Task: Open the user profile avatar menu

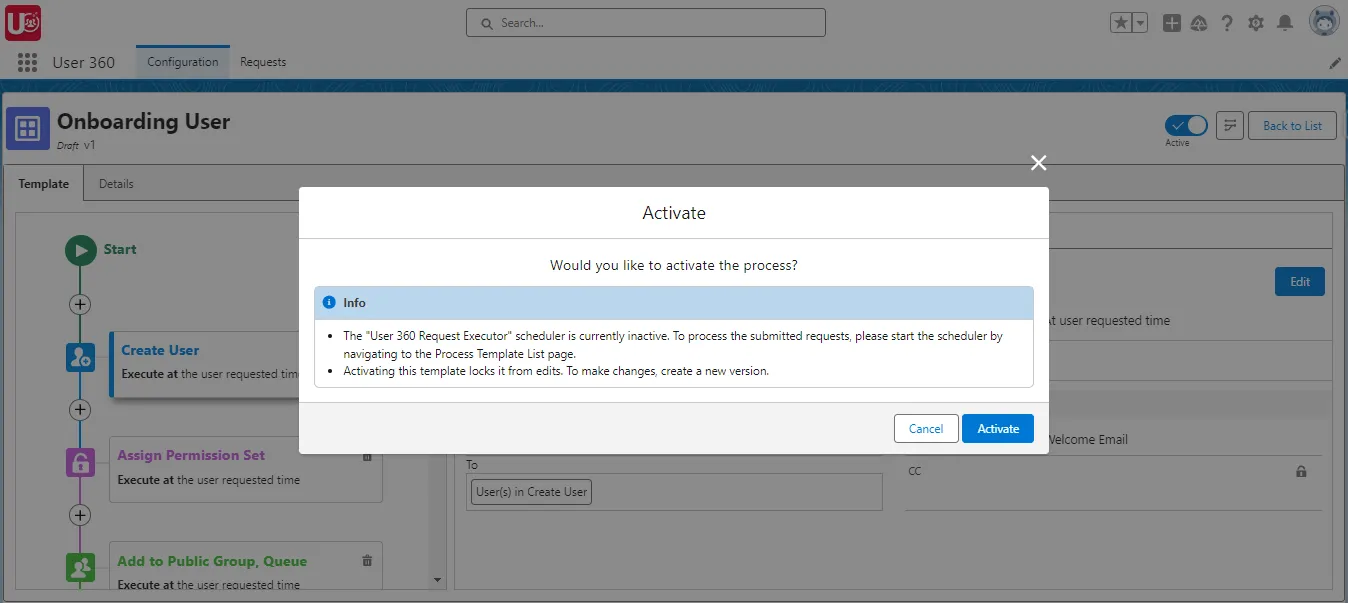Action: tap(1323, 20)
